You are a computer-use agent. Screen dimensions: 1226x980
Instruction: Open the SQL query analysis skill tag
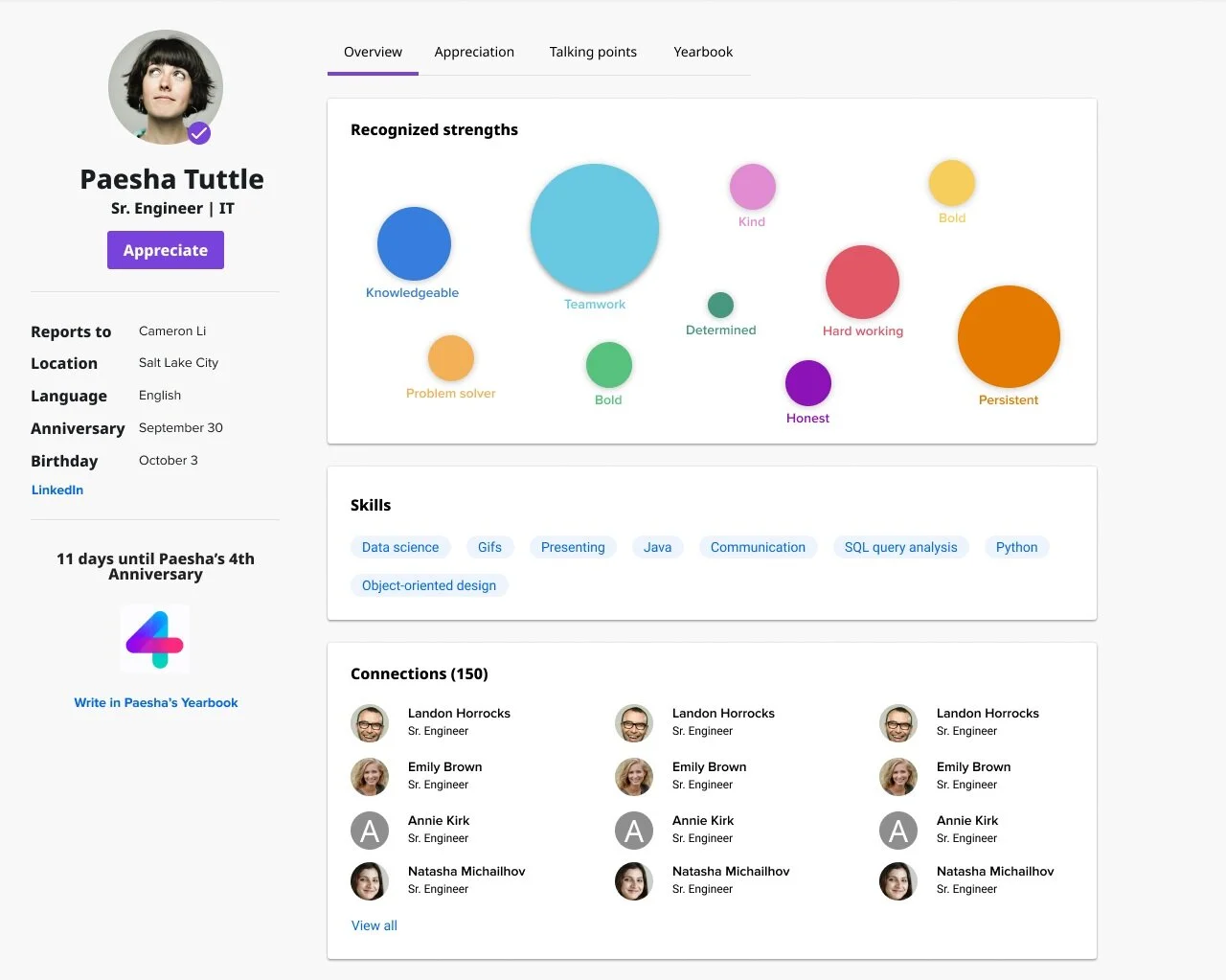click(900, 547)
